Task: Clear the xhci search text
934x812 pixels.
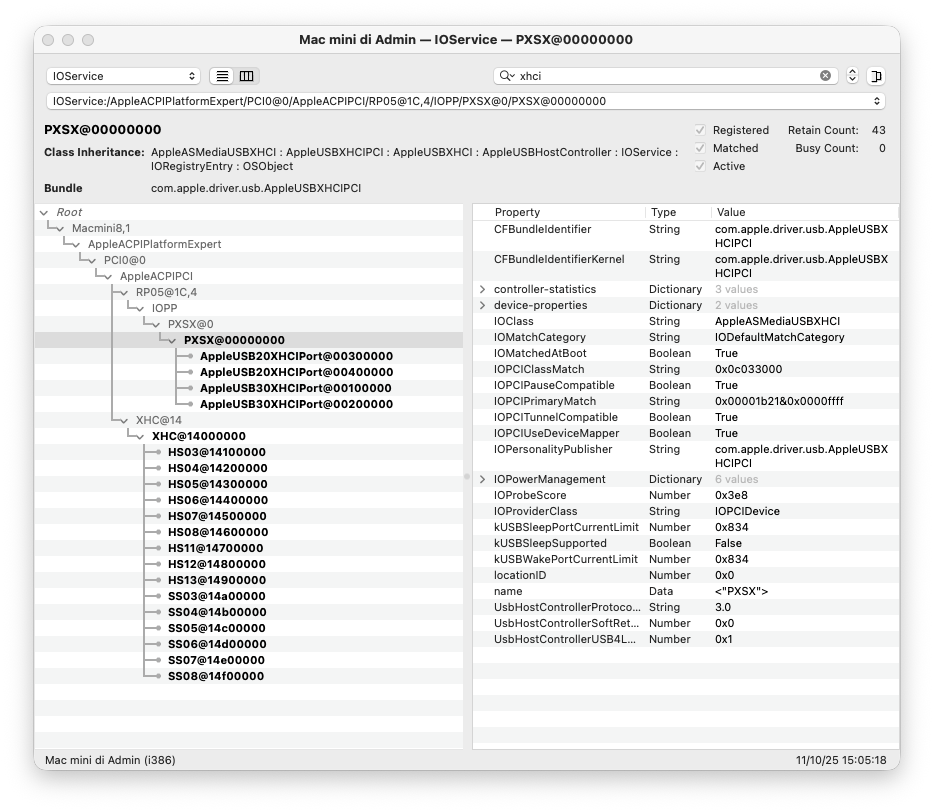Action: tap(825, 76)
